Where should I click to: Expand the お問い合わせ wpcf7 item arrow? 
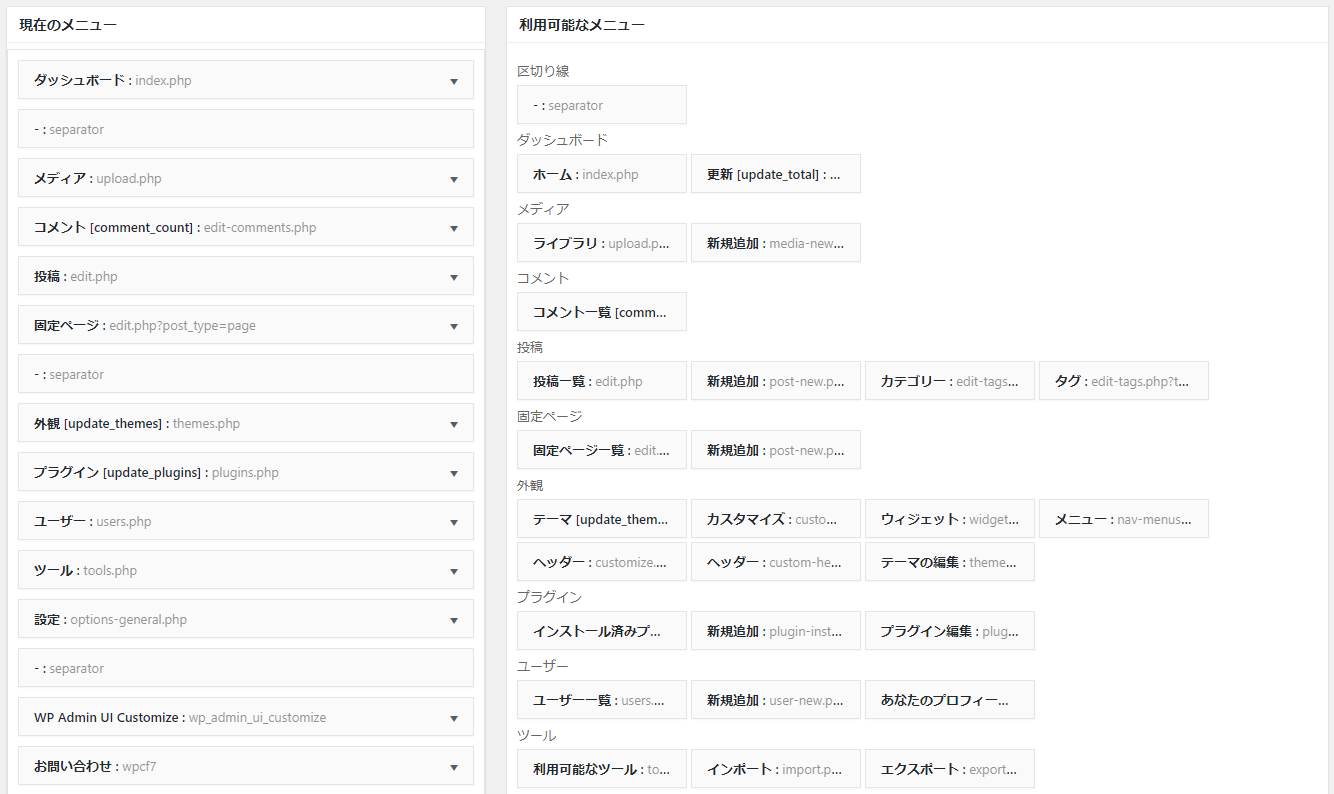coord(454,767)
